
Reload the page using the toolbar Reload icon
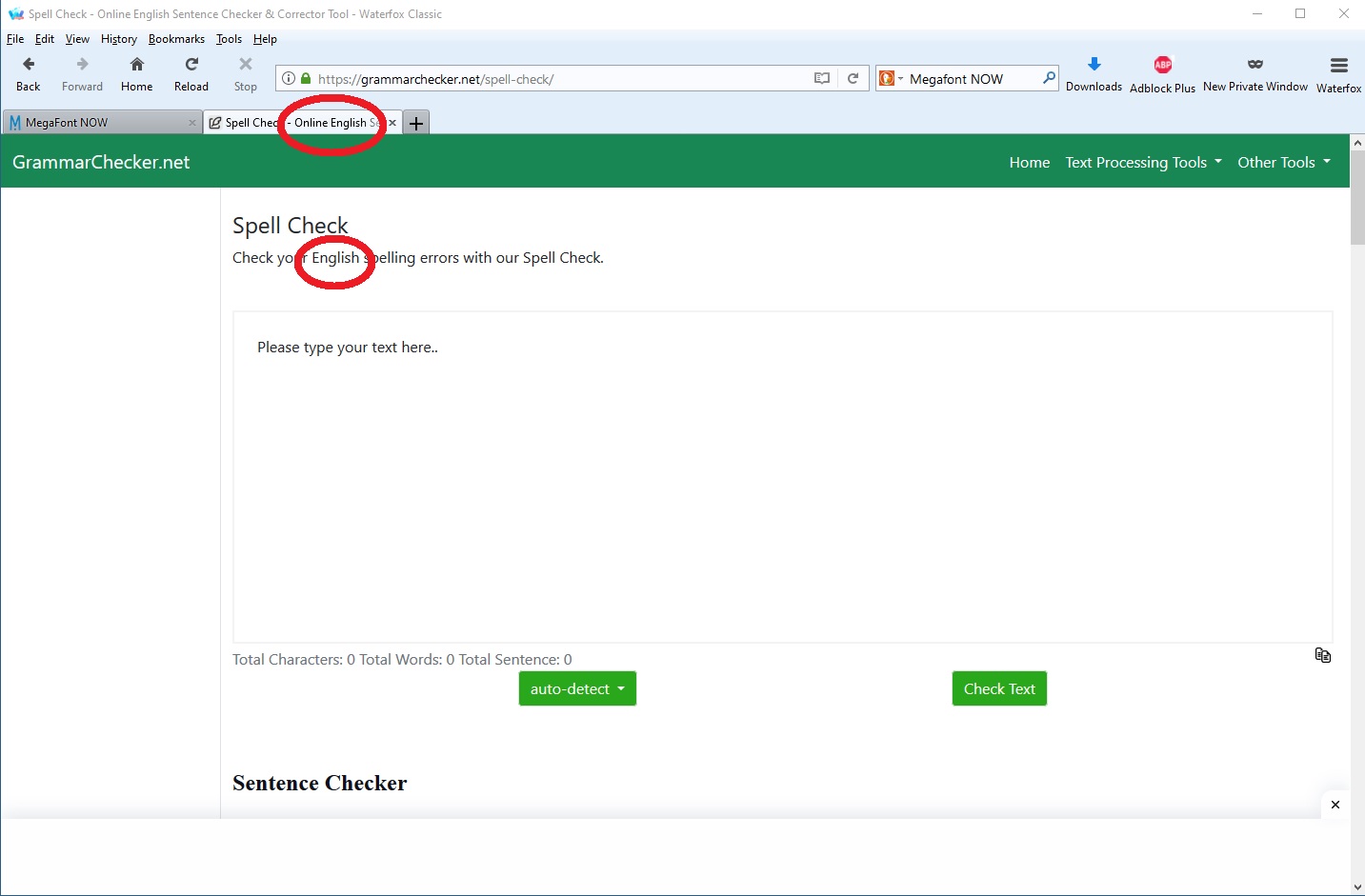click(x=191, y=65)
